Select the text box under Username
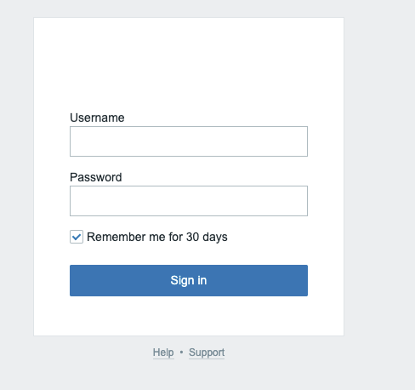Viewport: 415px width, 390px height. pyautogui.click(x=189, y=141)
